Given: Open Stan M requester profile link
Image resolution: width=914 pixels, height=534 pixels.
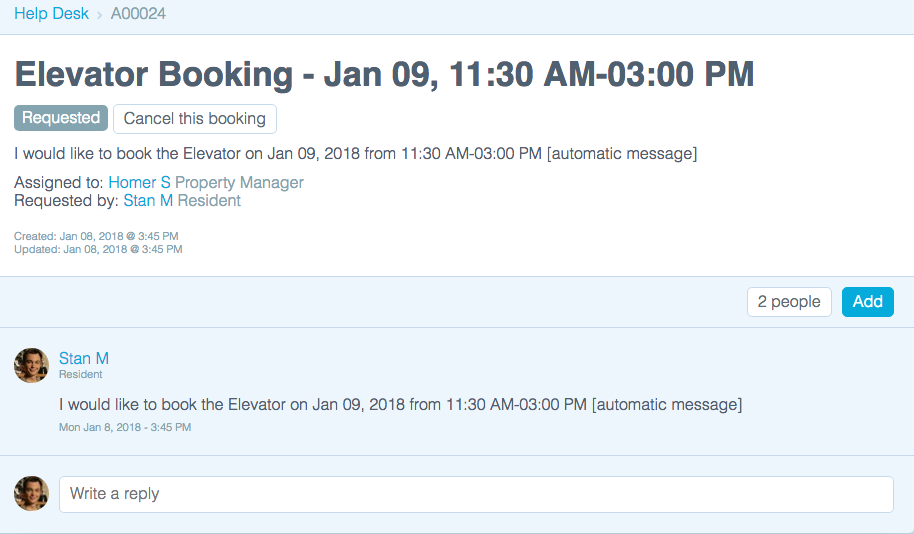Looking at the screenshot, I should [x=148, y=201].
